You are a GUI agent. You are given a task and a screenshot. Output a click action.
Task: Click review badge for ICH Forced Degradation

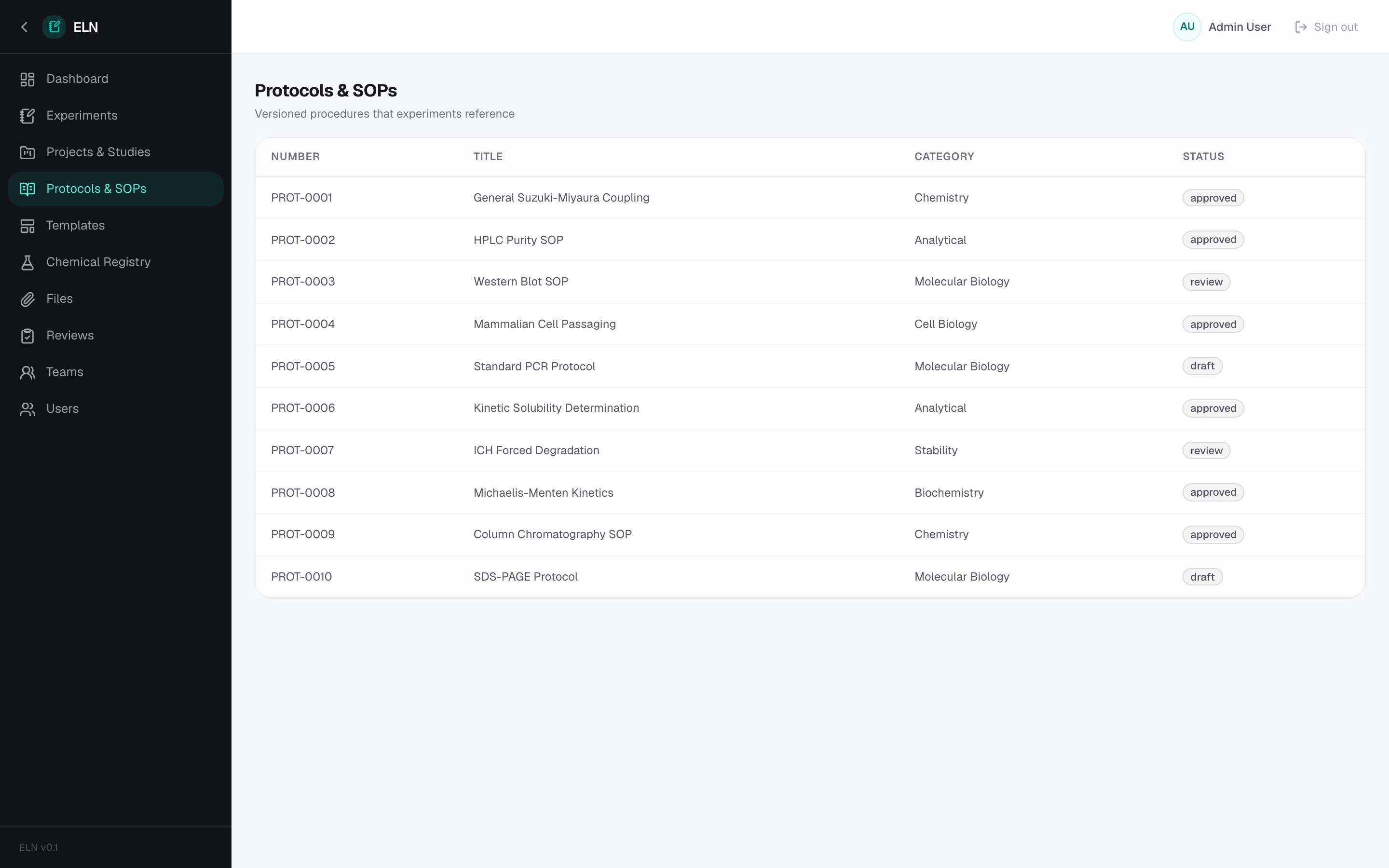[1206, 451]
